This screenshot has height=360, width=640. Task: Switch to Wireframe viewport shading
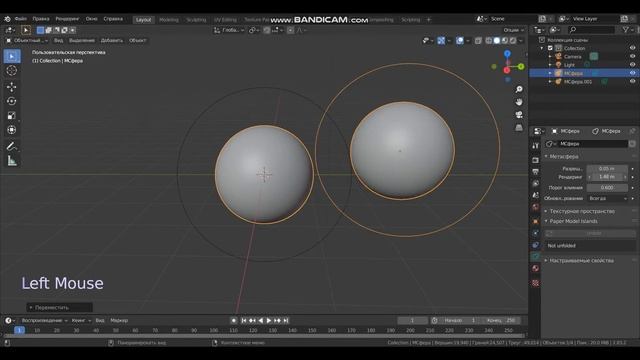click(489, 41)
